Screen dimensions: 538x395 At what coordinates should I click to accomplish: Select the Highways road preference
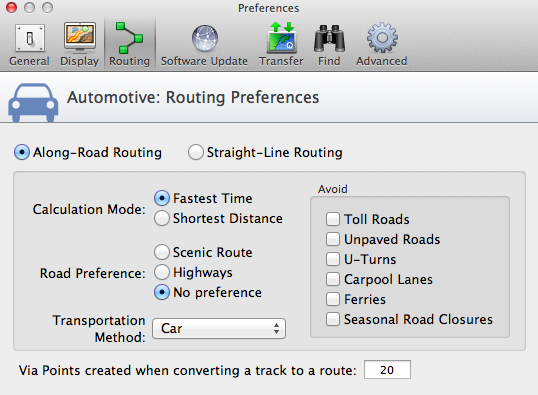[x=162, y=272]
